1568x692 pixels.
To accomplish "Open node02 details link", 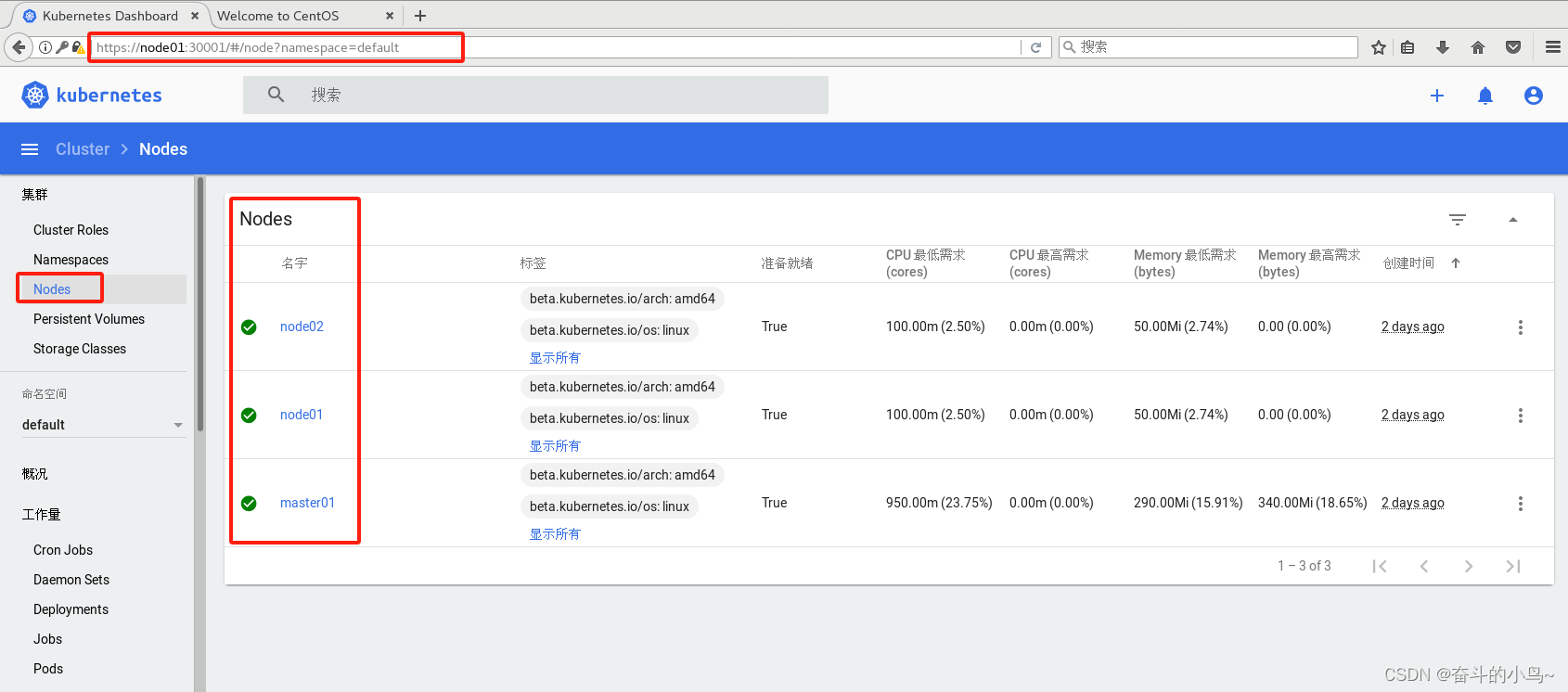I will coord(302,327).
